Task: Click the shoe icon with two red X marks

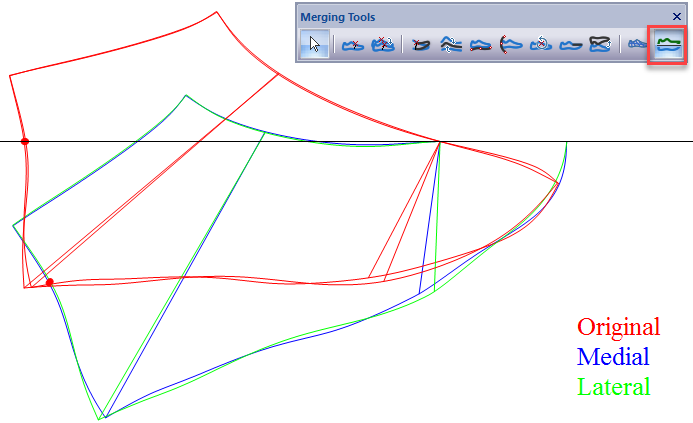Action: pos(383,44)
